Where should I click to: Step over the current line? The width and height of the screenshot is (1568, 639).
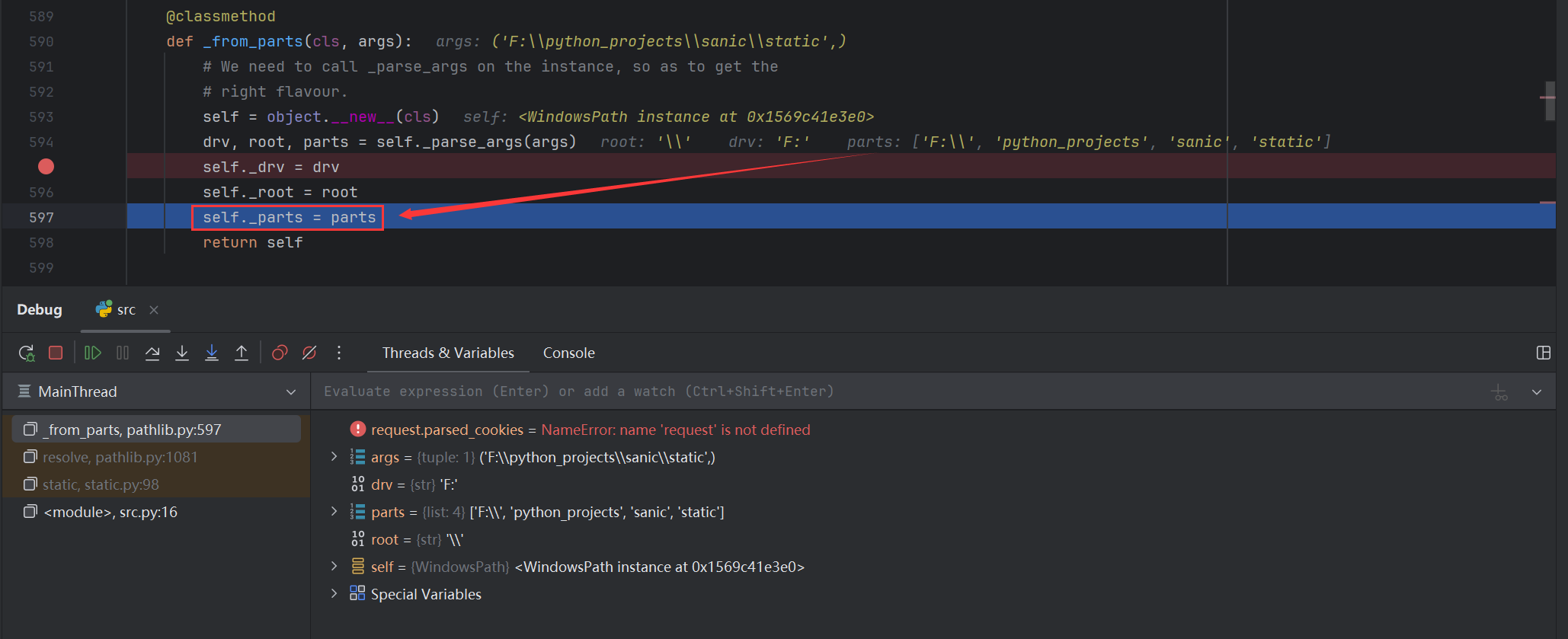click(152, 353)
